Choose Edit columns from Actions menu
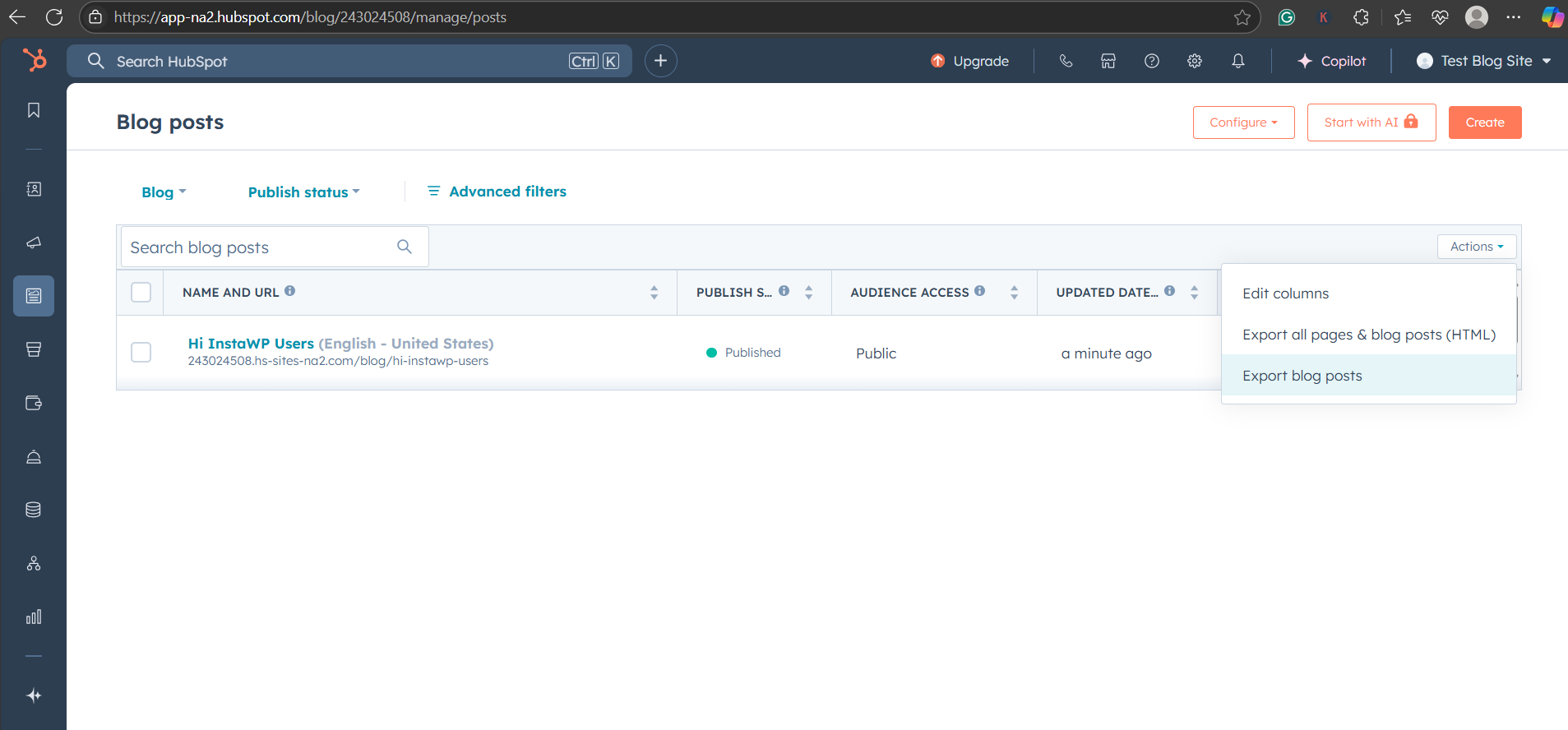Image resolution: width=1568 pixels, height=730 pixels. (x=1369, y=293)
